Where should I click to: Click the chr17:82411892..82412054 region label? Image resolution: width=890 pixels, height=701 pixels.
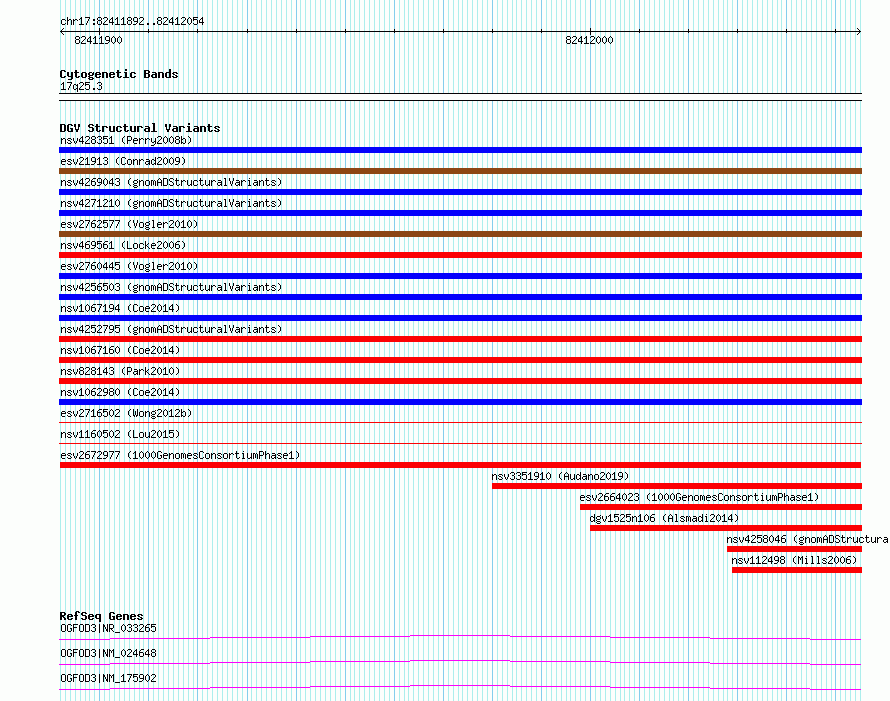pos(132,21)
